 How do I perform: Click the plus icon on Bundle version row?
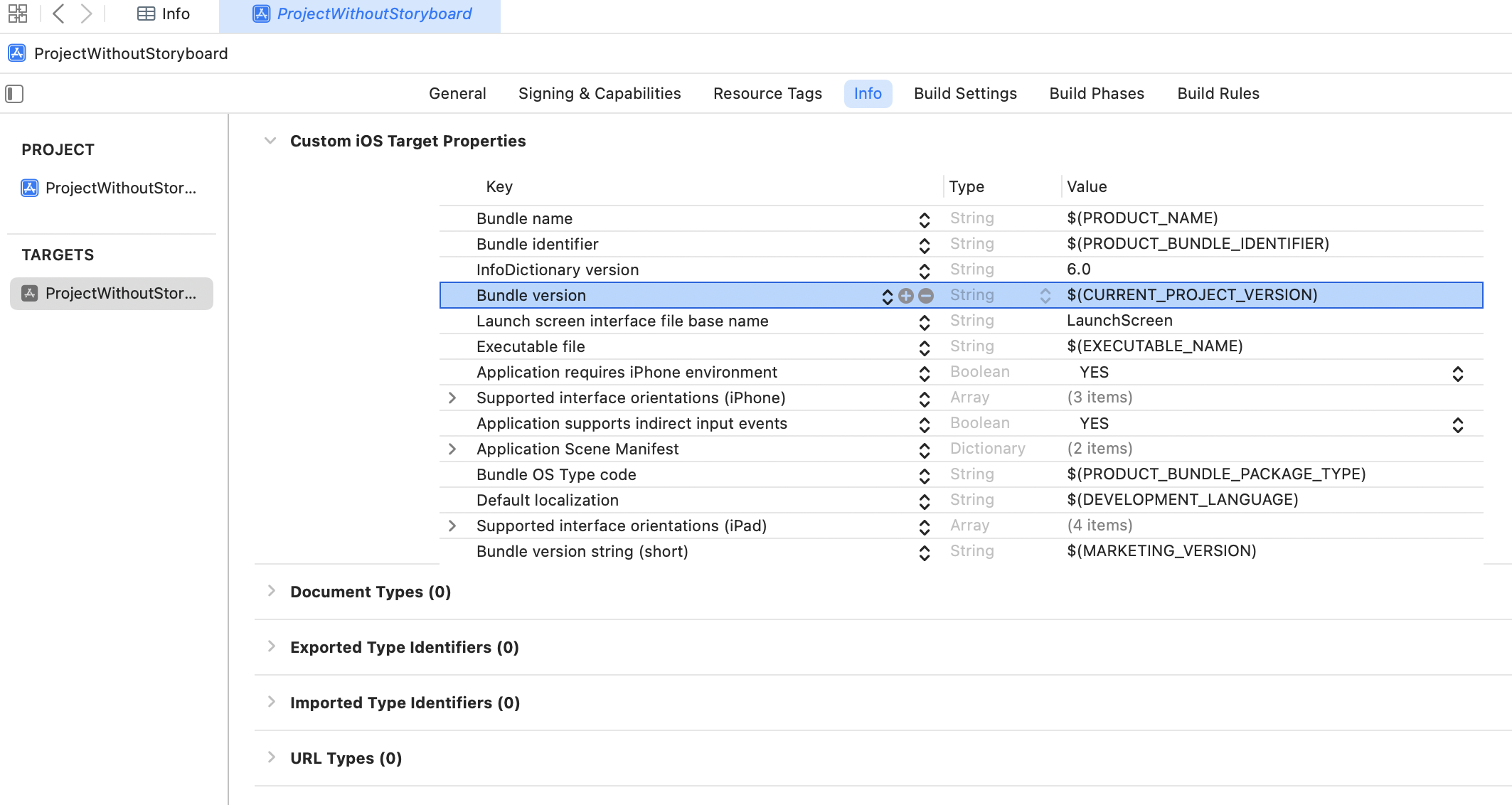point(905,296)
